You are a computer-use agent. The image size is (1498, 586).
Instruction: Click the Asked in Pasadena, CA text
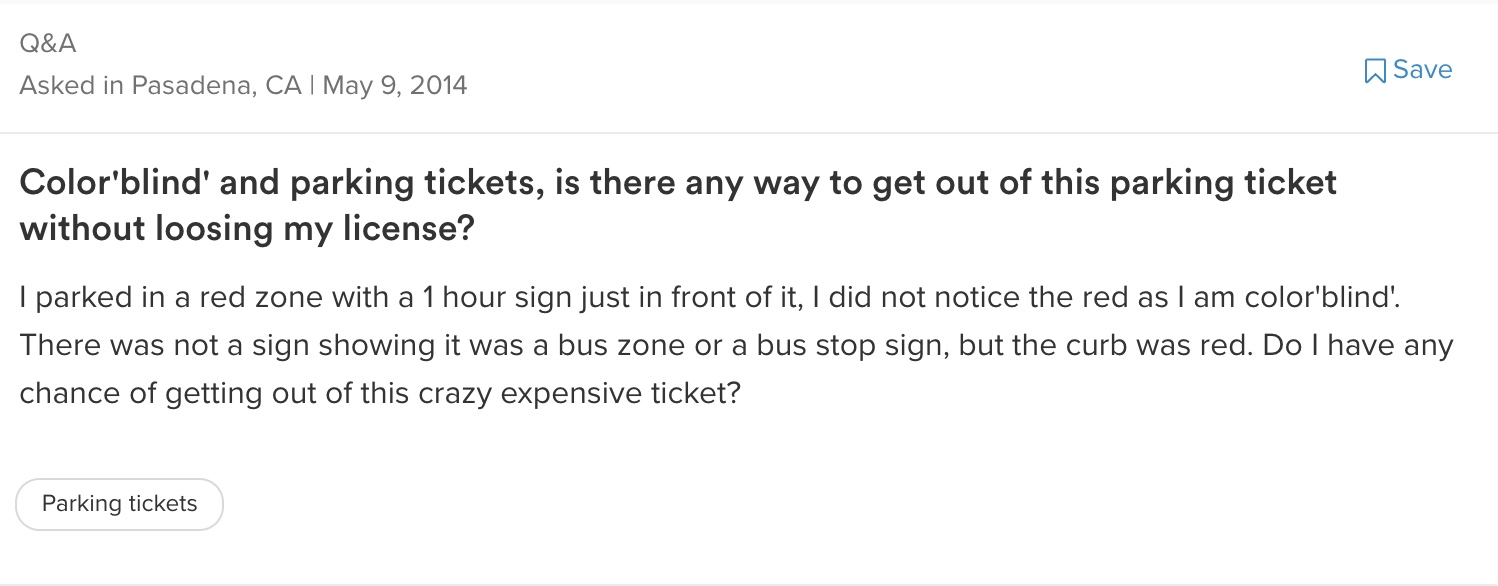pos(160,85)
